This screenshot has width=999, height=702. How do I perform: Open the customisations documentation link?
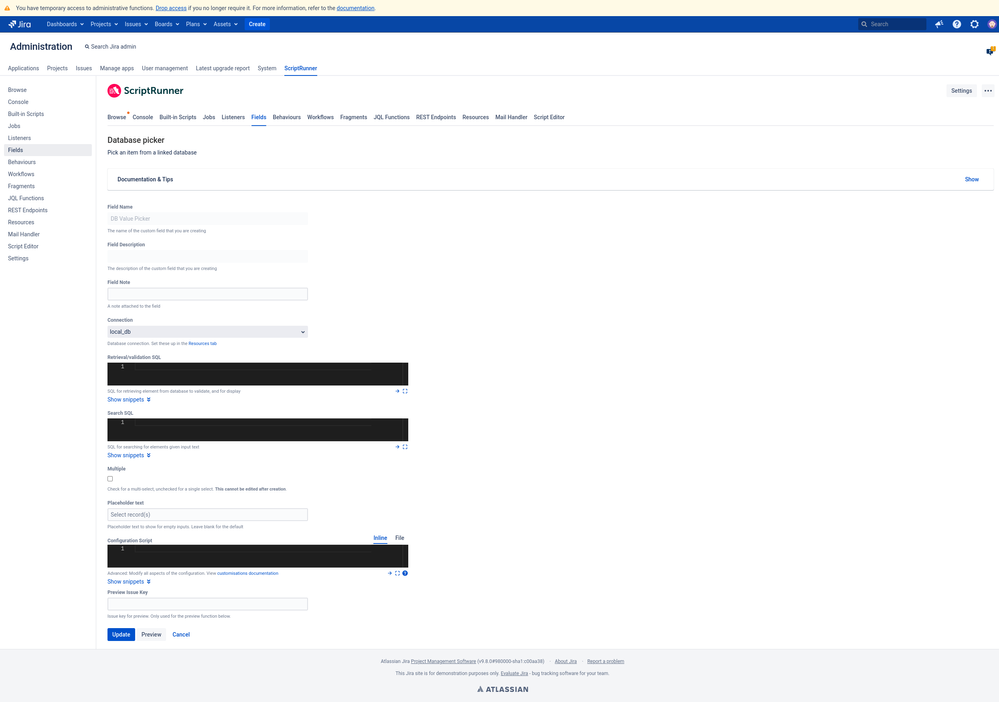[x=248, y=573]
